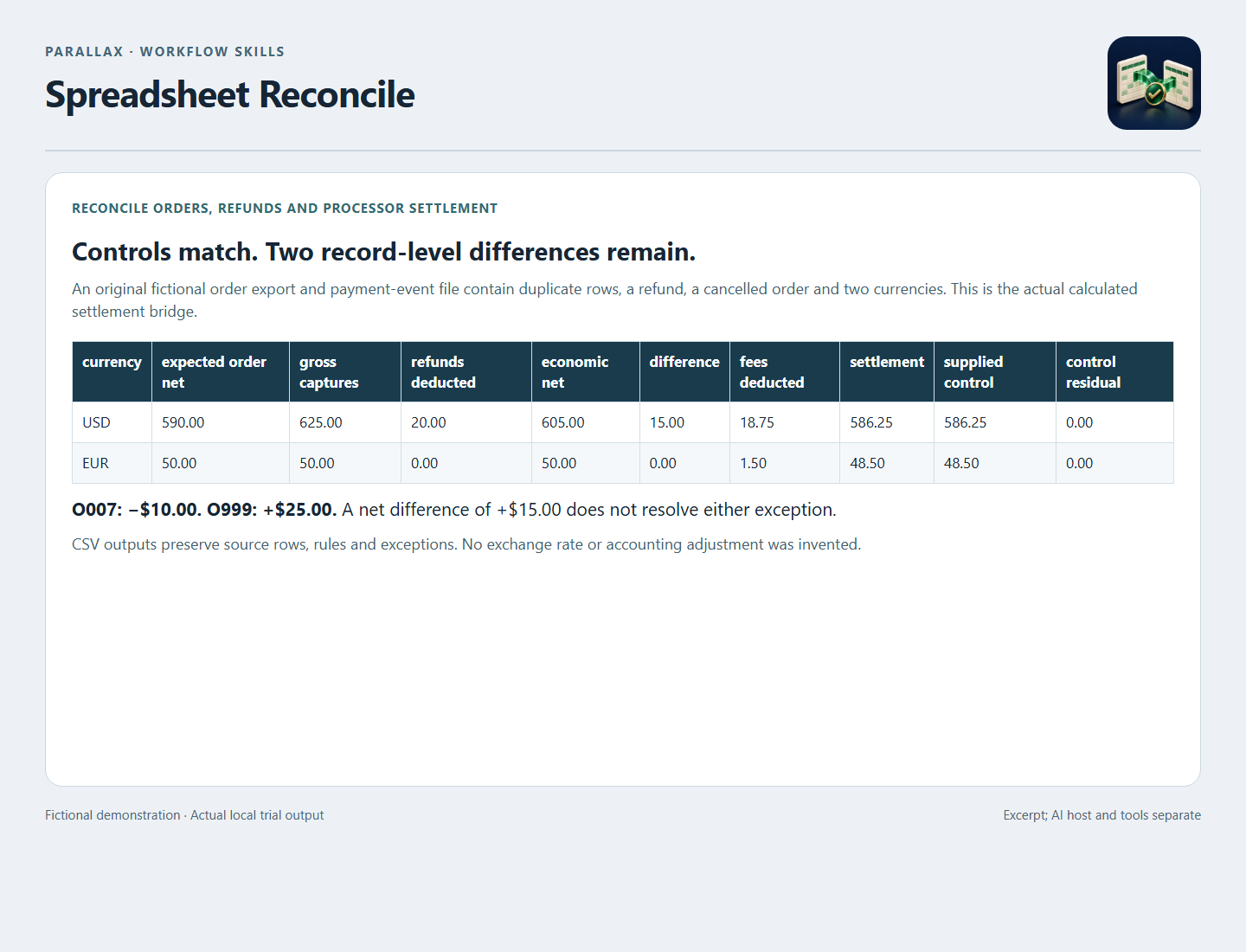Select the 'gross captures' column header
Viewport: 1246px width, 952px height.
coord(345,372)
